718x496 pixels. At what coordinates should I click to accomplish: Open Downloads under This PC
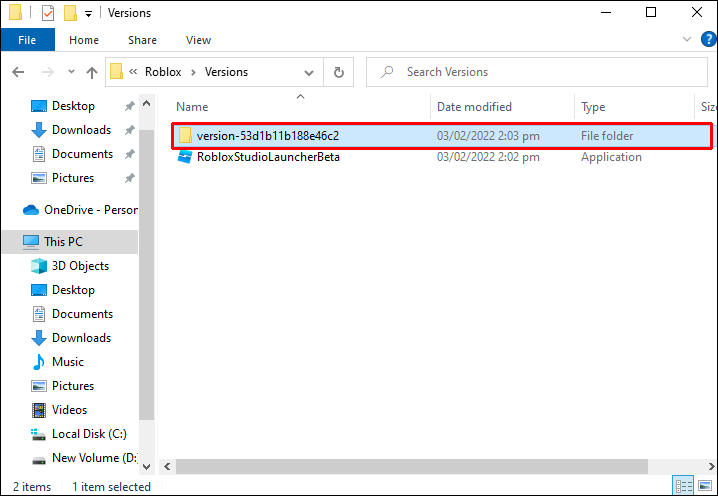pyautogui.click(x=81, y=338)
